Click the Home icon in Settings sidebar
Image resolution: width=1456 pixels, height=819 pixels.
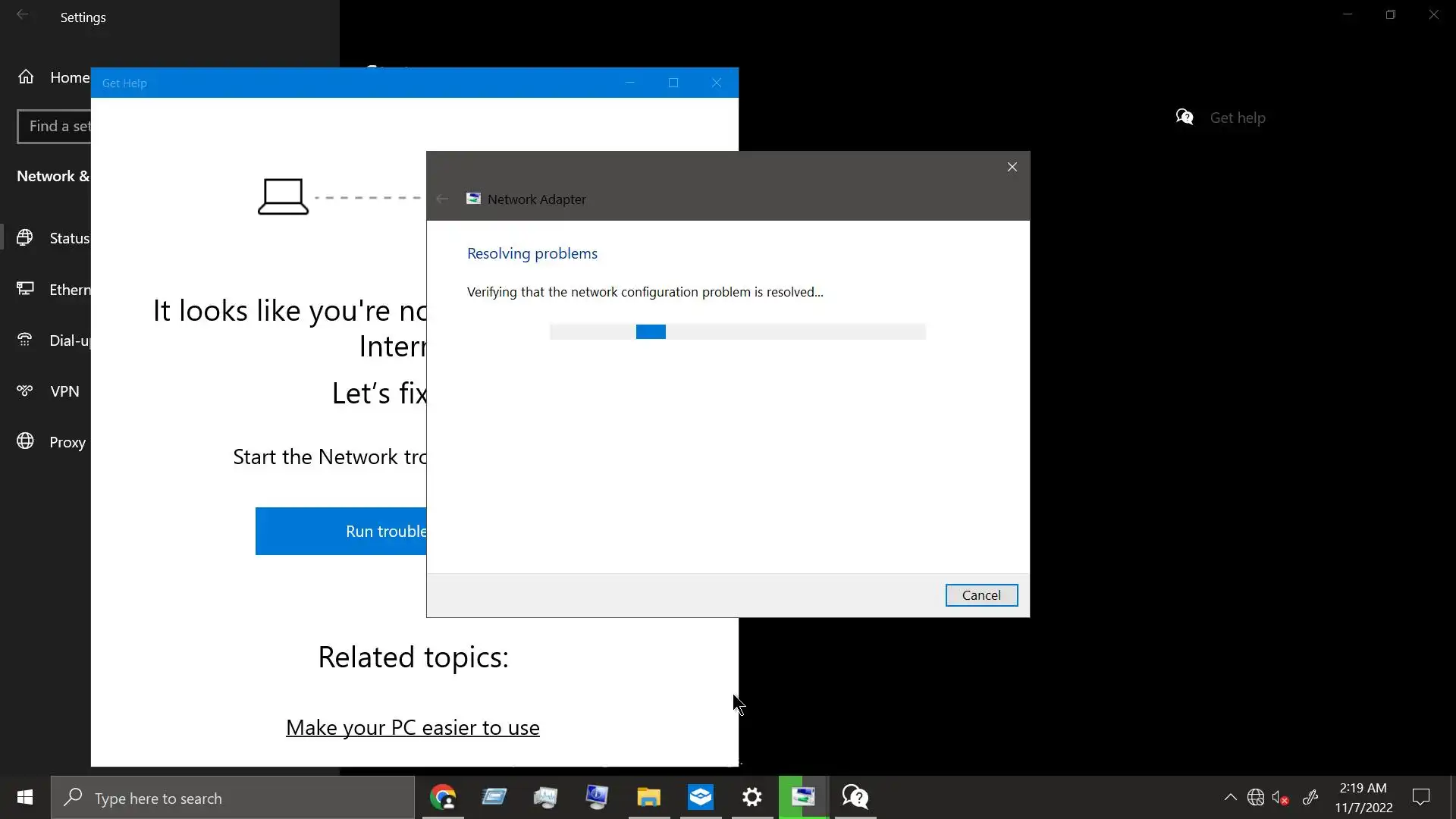26,77
